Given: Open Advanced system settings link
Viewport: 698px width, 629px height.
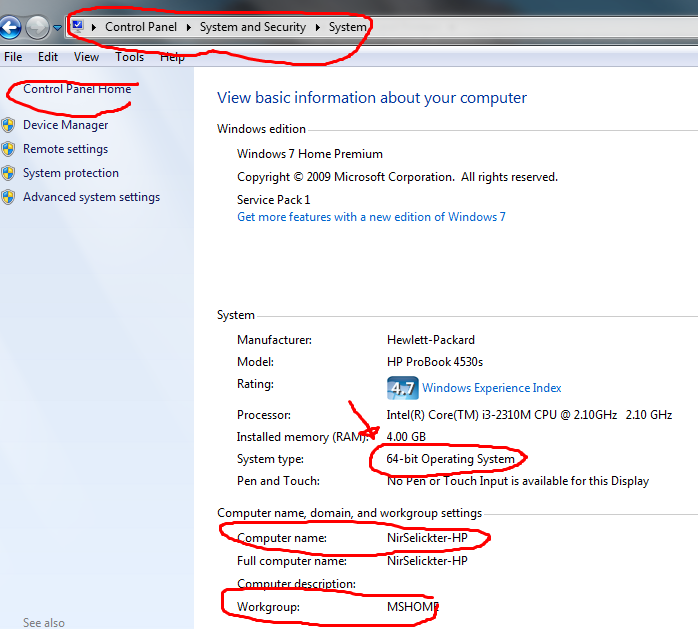Looking at the screenshot, I should (91, 197).
